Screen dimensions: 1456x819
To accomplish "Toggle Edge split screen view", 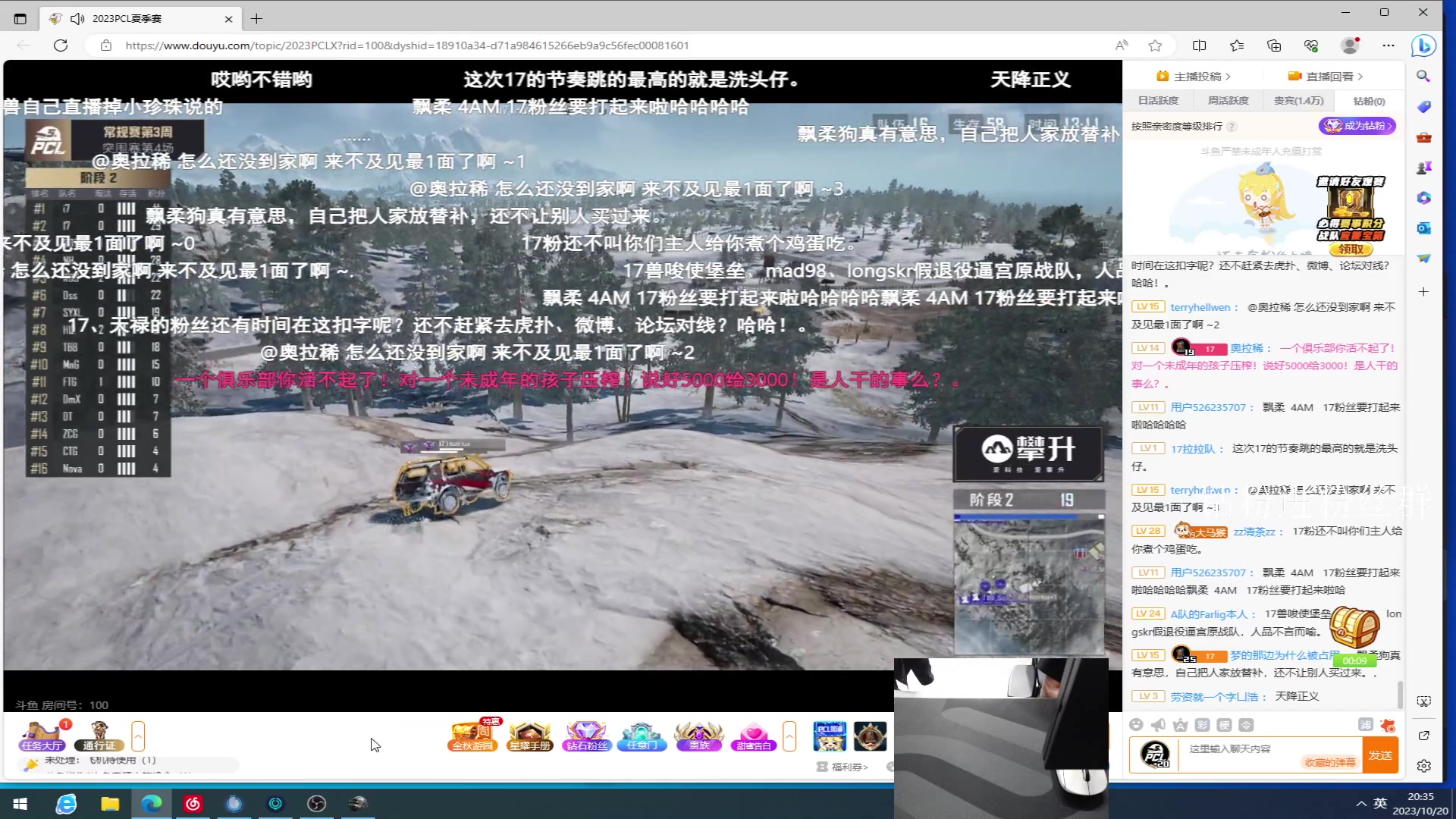I will point(1199,45).
